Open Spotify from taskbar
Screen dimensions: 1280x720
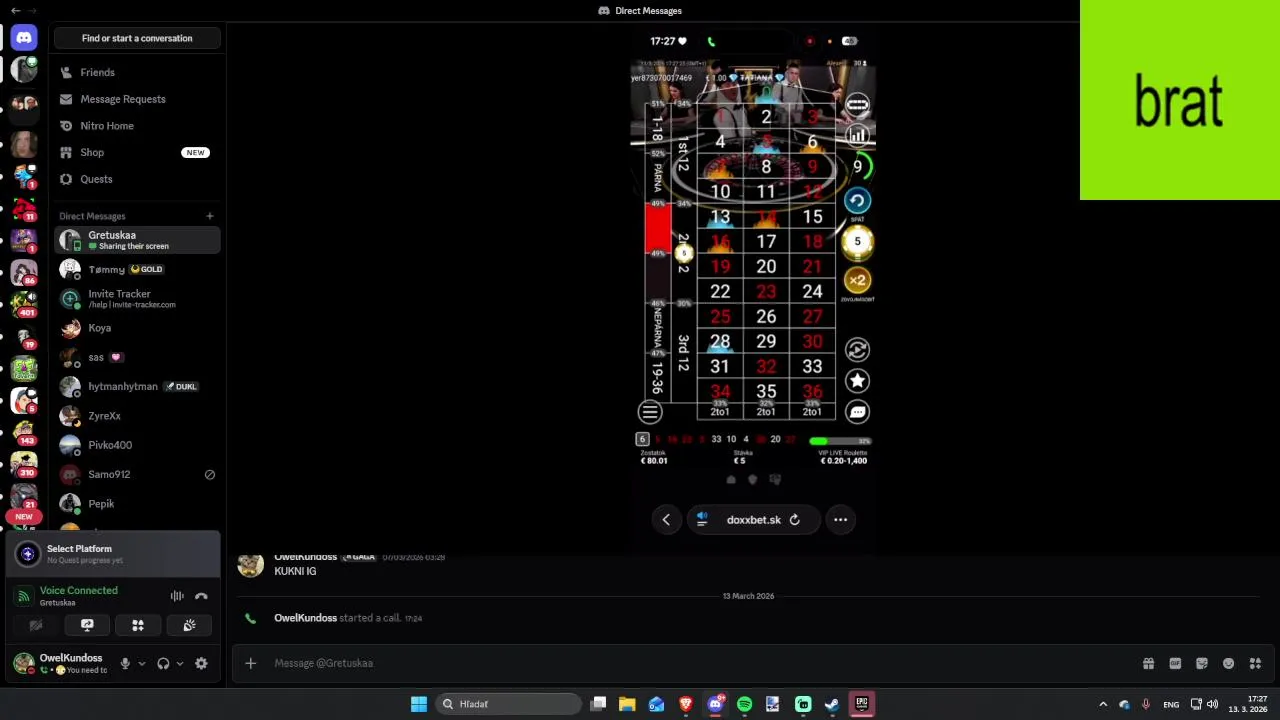[744, 704]
